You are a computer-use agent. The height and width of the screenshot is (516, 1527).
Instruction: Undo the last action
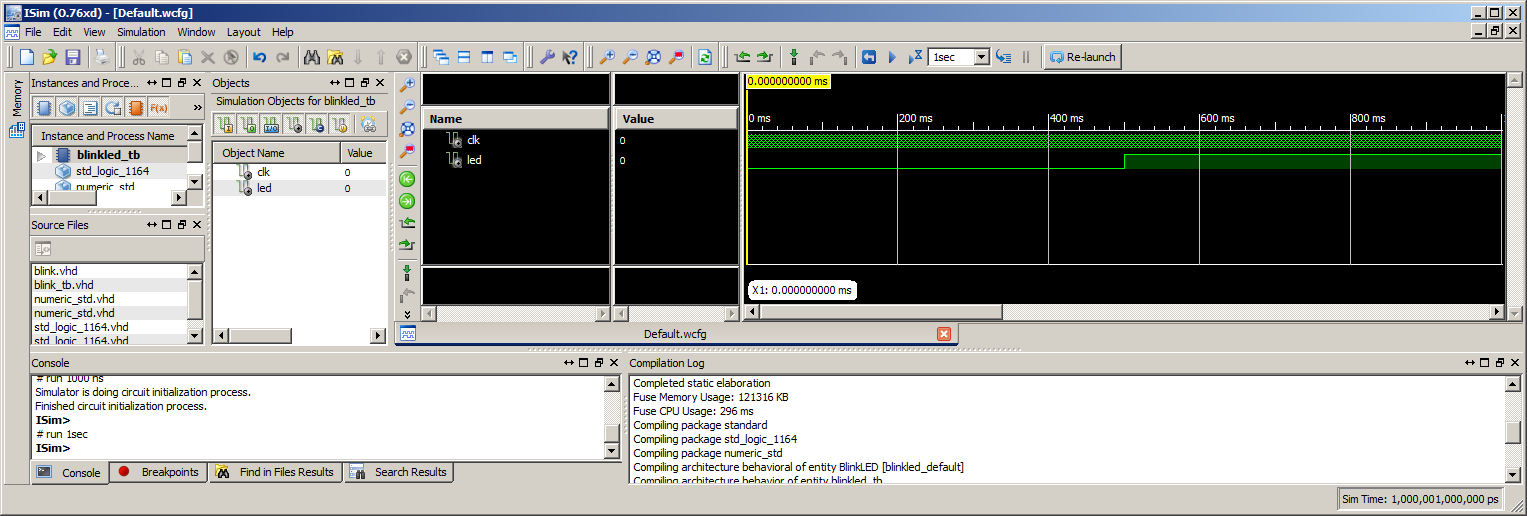point(260,57)
